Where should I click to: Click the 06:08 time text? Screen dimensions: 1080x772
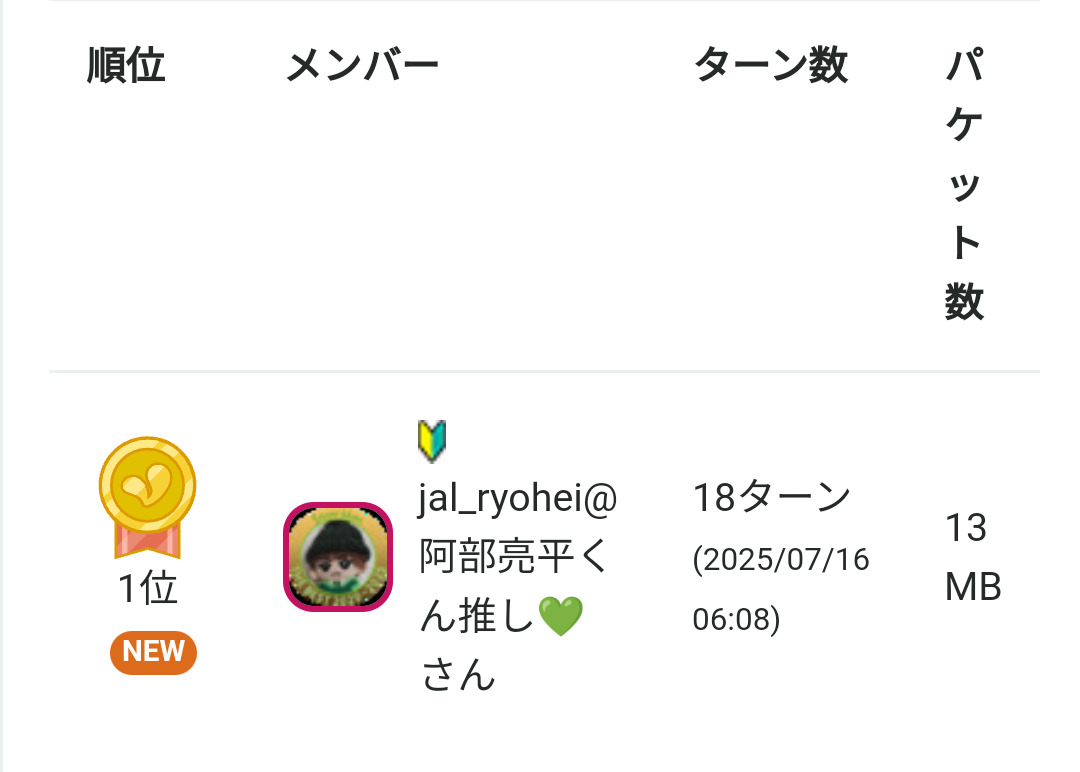735,619
